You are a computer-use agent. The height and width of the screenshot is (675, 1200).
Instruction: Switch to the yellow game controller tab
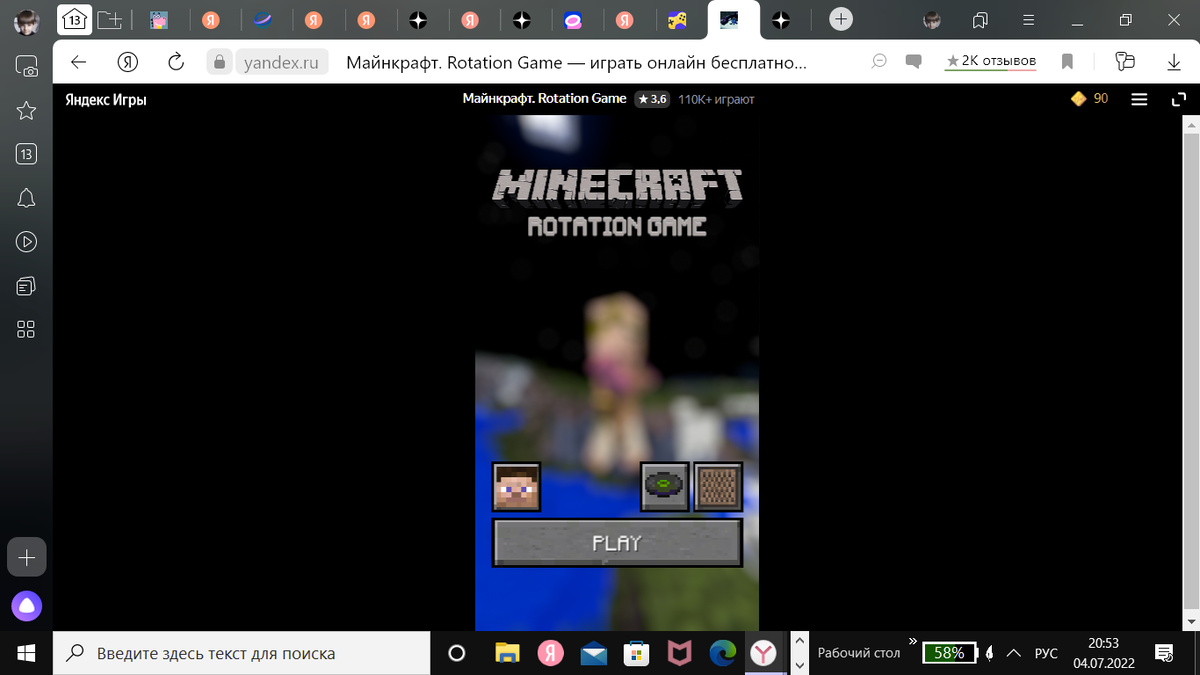point(677,19)
